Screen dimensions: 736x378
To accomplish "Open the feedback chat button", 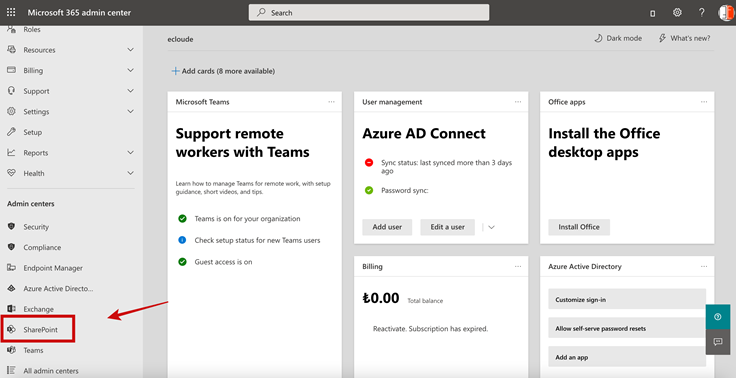I will coord(718,342).
